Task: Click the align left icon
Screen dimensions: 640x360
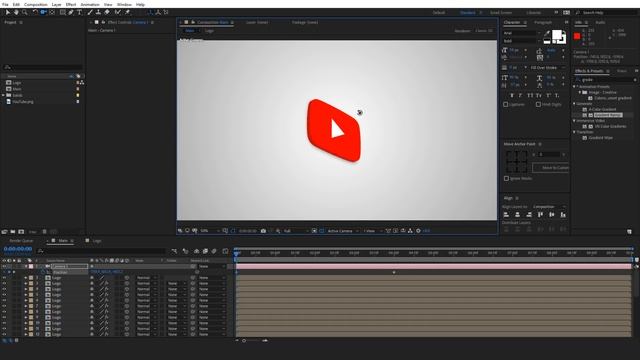Action: 507,215
